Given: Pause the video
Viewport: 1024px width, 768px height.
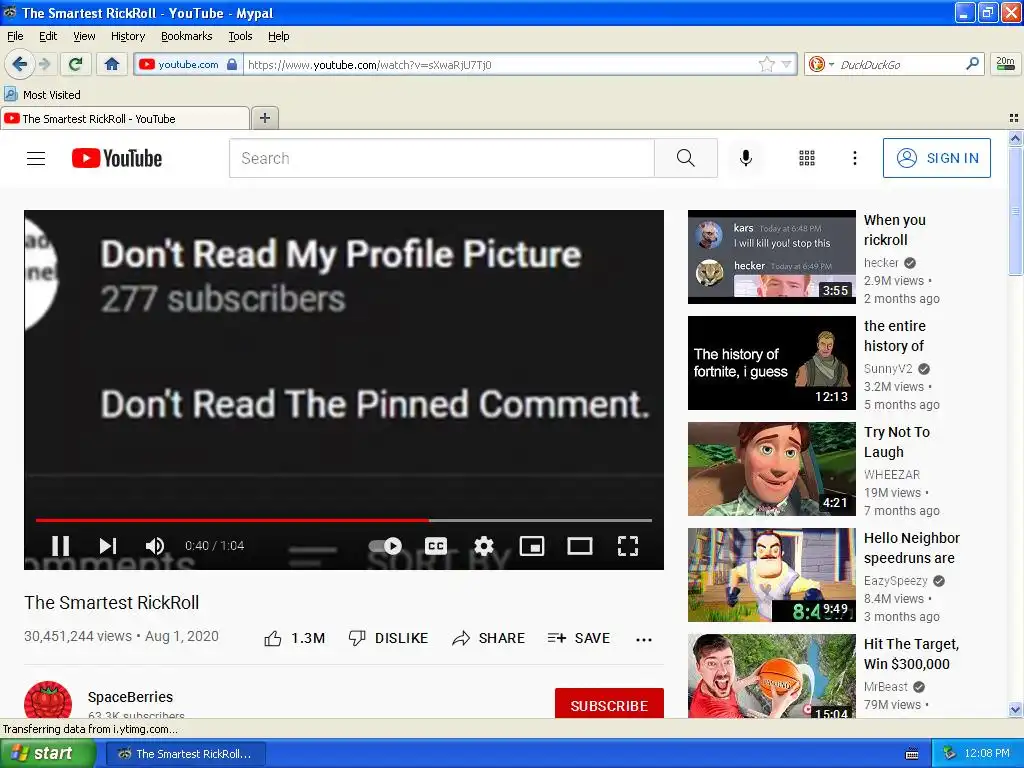Looking at the screenshot, I should click(x=60, y=546).
